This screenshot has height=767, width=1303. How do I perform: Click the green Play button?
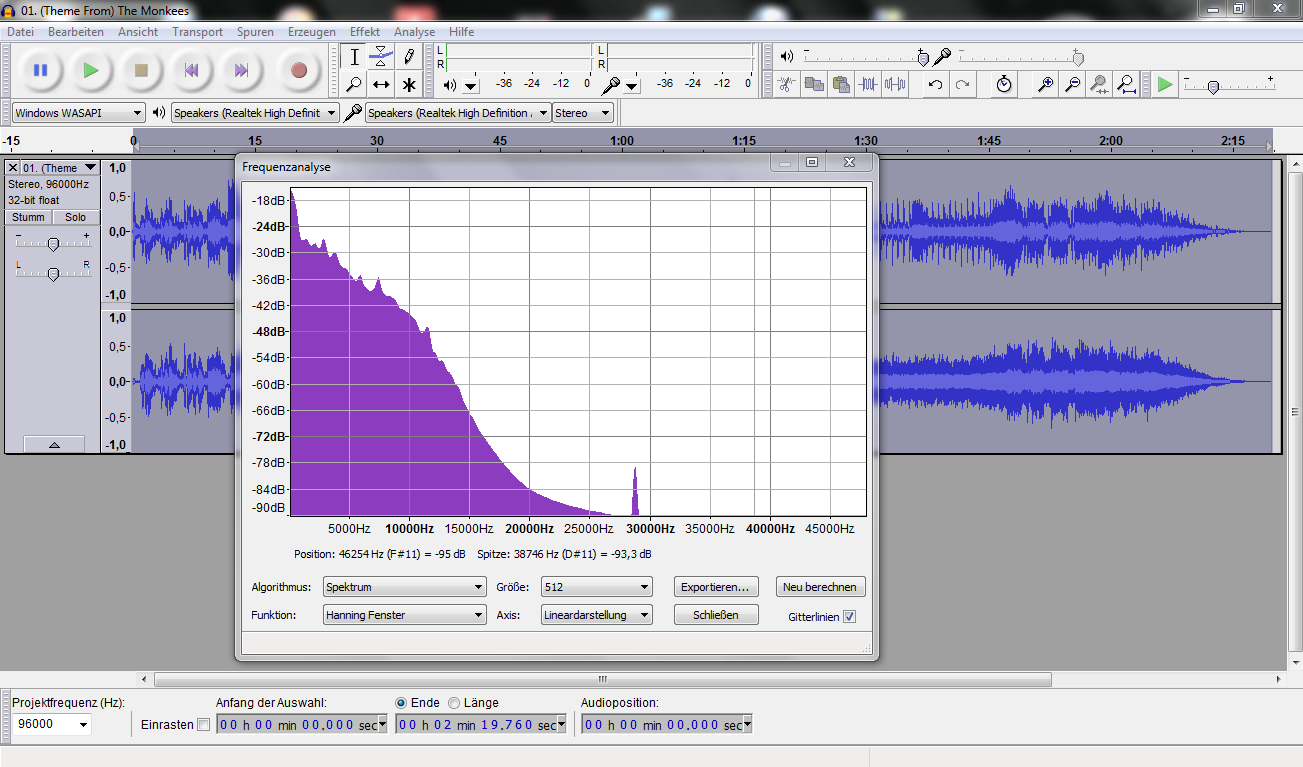(91, 70)
